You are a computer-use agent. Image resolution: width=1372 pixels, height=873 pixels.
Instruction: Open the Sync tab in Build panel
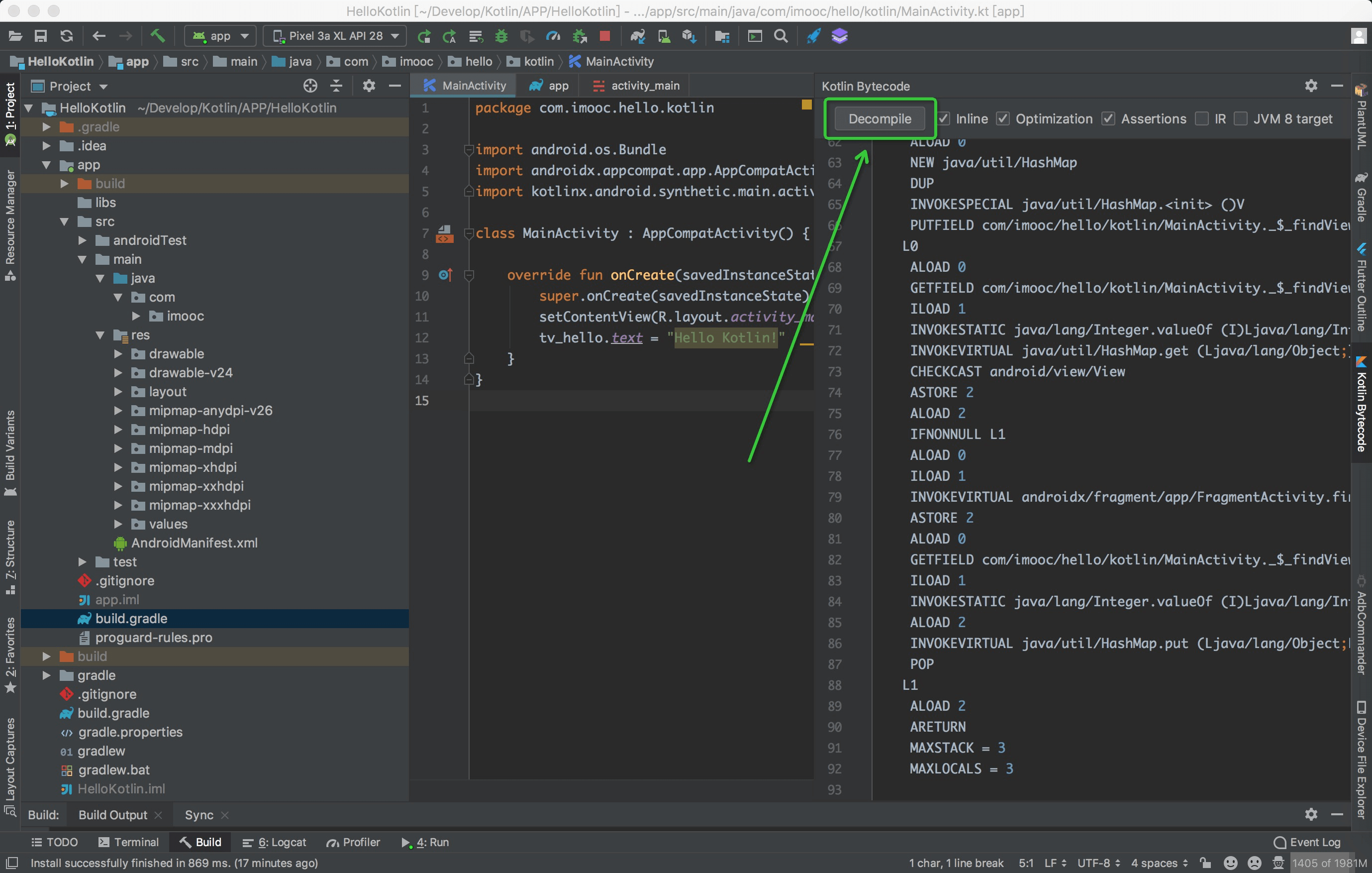(x=199, y=815)
